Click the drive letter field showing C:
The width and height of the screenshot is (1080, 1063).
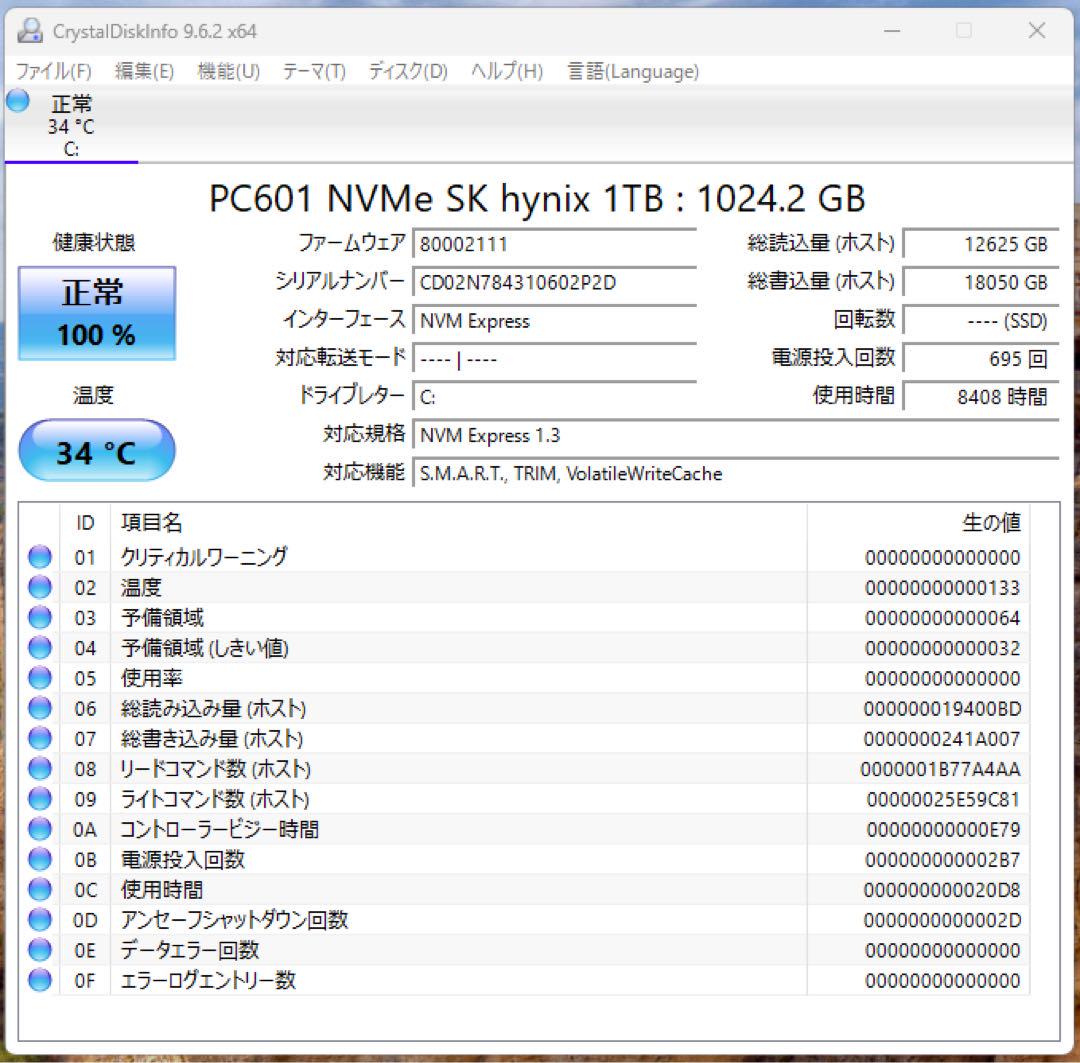(x=554, y=398)
